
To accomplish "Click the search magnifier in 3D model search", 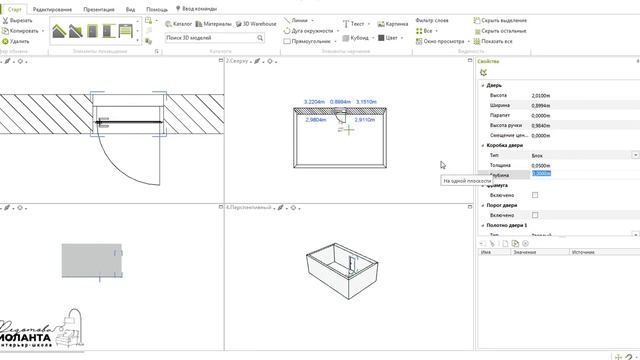I will (x=260, y=38).
